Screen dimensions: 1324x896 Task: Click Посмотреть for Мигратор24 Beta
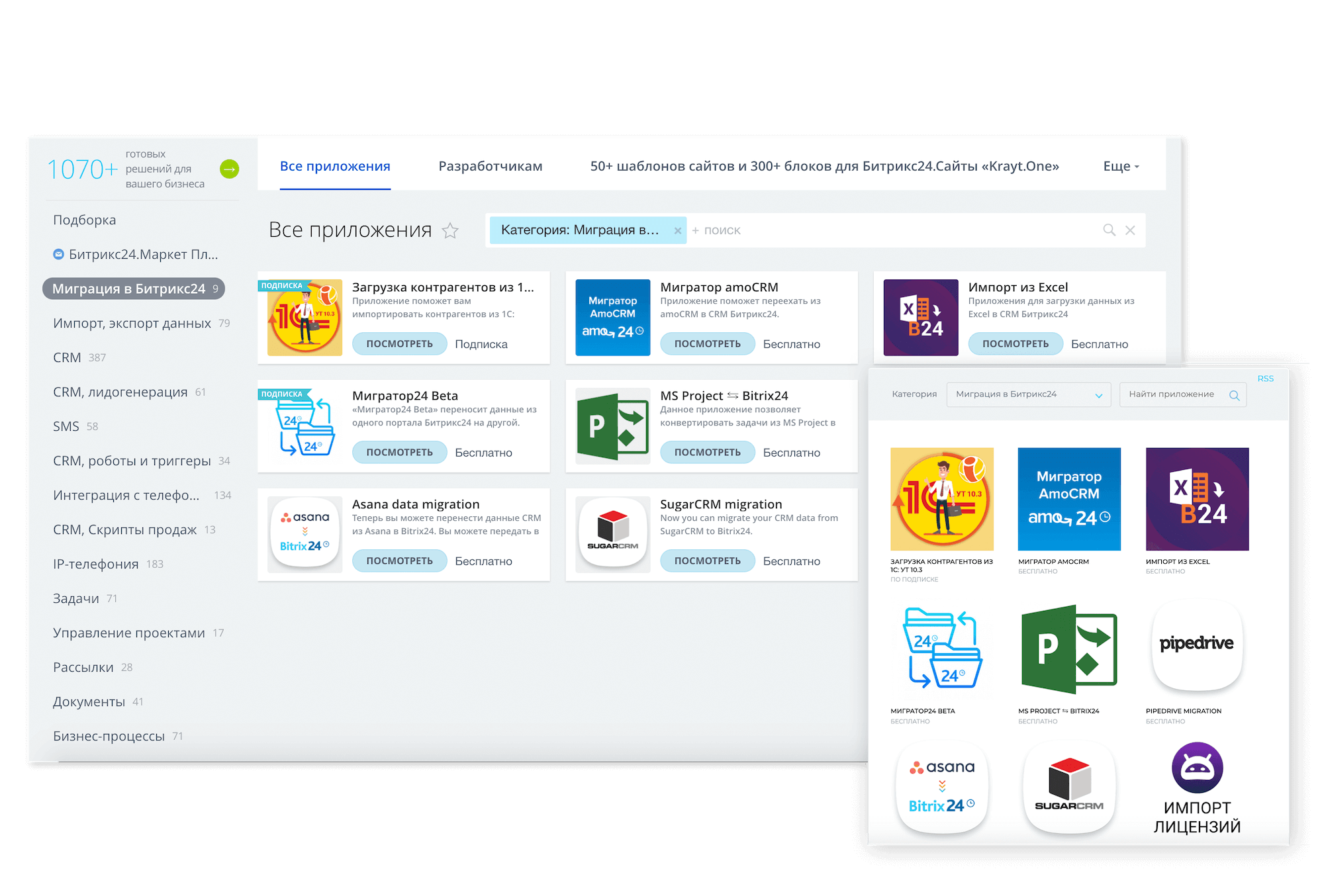[x=399, y=452]
